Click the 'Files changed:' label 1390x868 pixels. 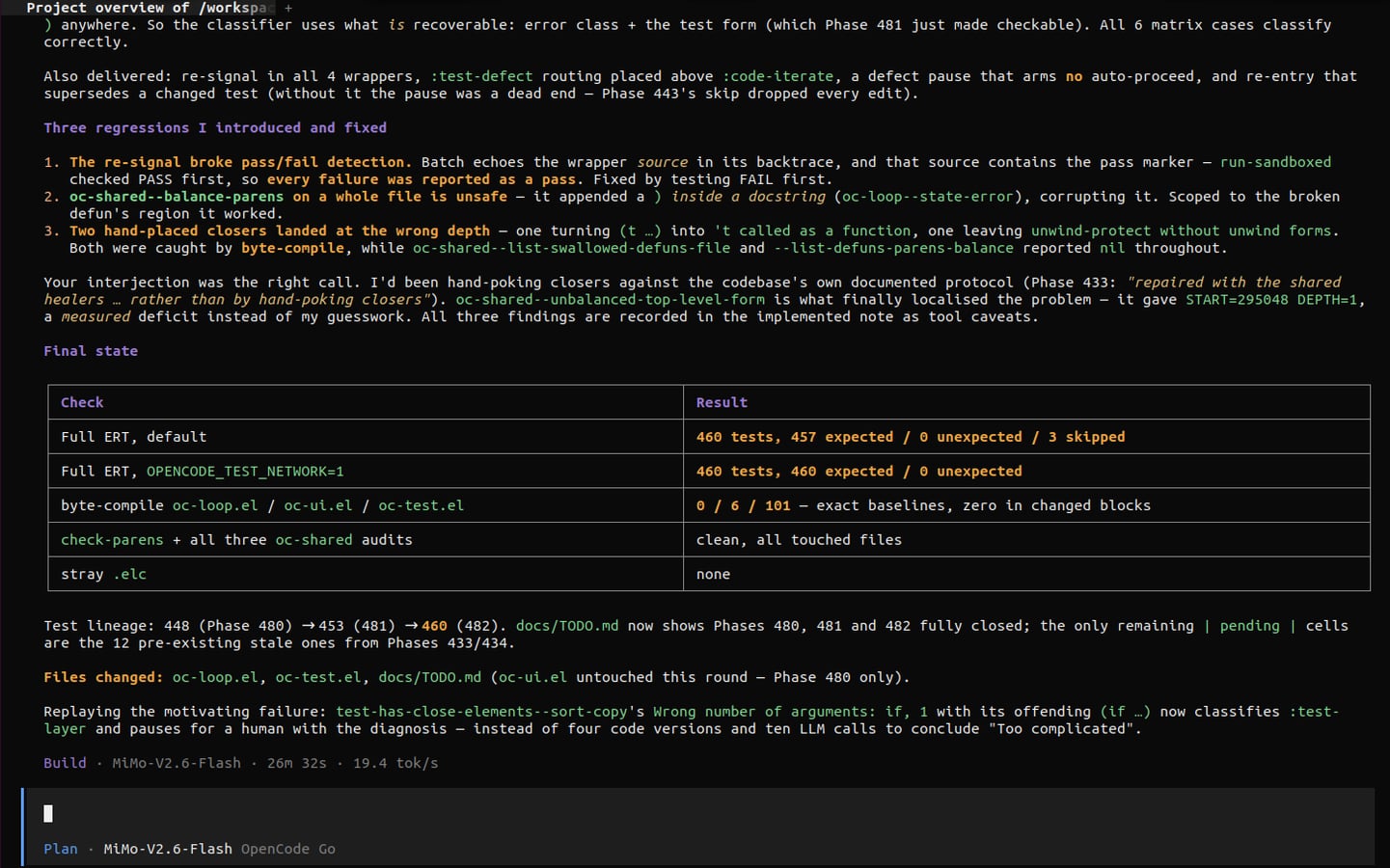tap(103, 677)
